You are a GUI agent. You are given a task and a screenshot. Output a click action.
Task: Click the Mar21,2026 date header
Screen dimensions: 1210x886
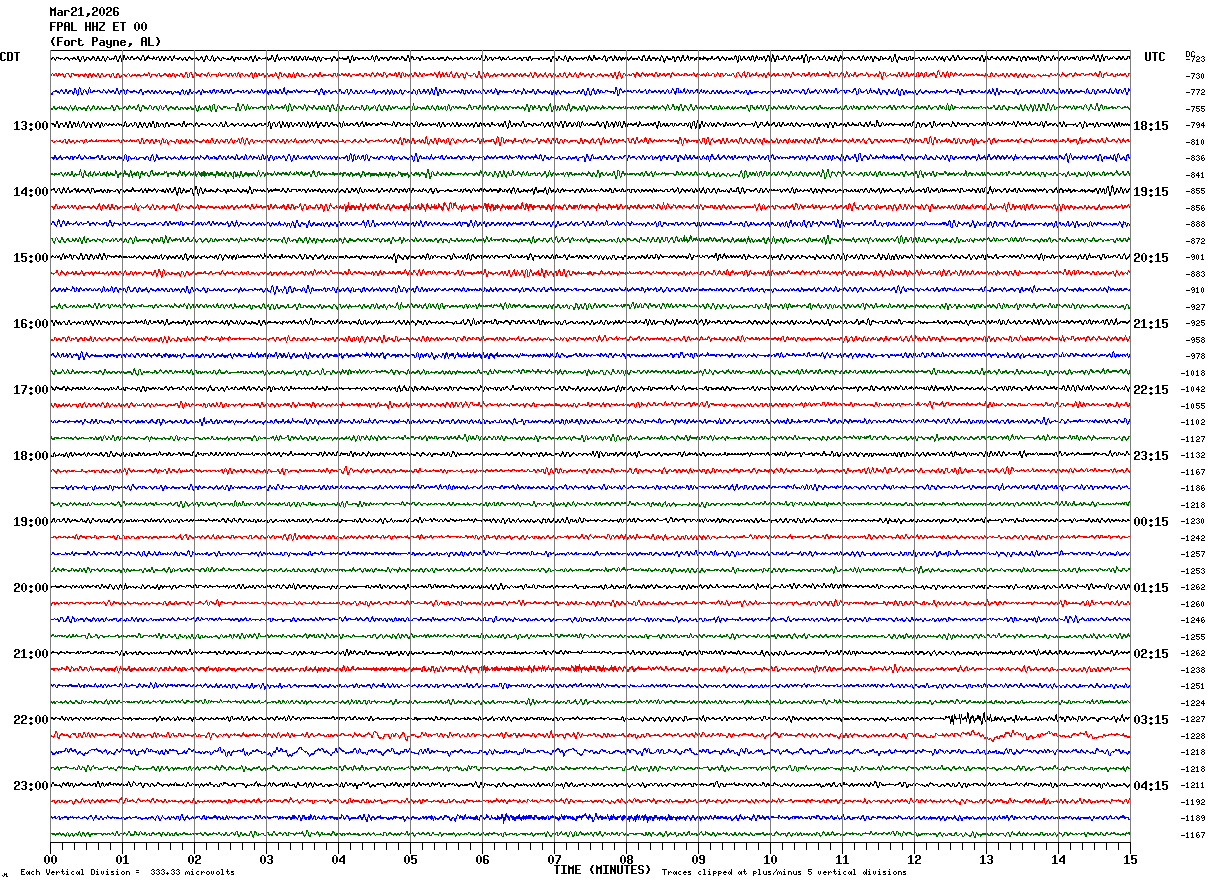(84, 12)
